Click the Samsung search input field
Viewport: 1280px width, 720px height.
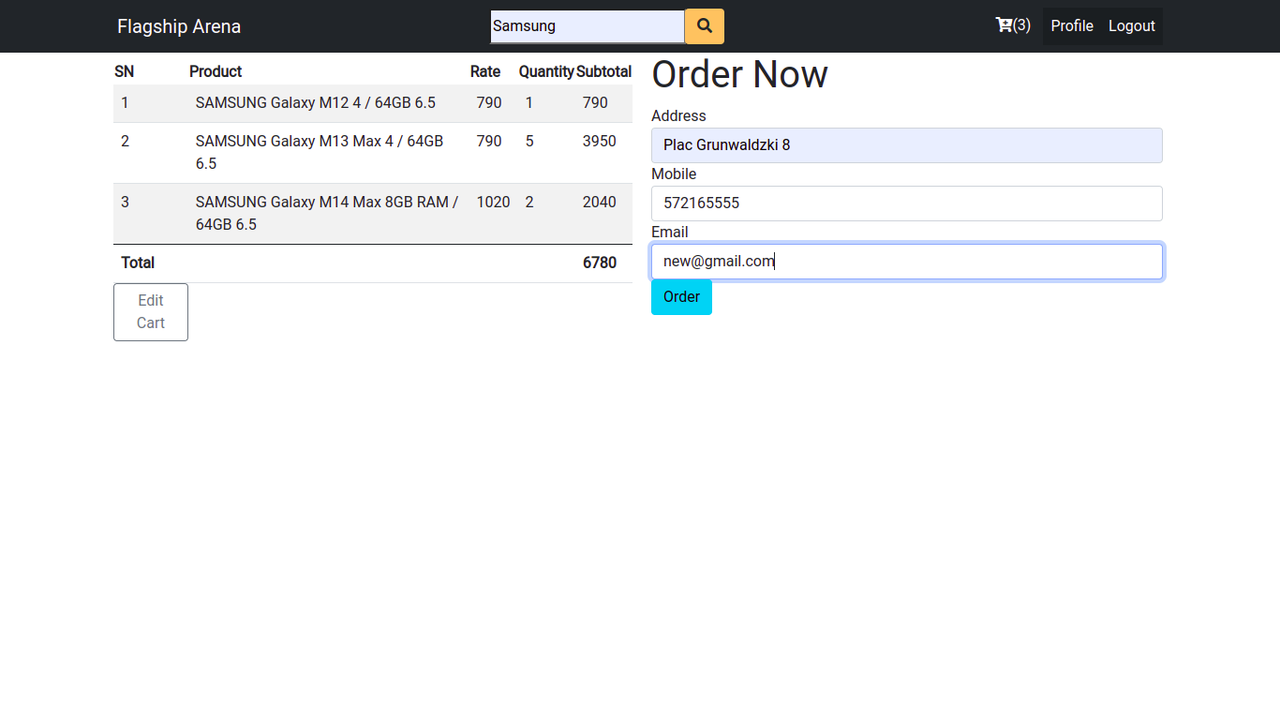click(586, 26)
